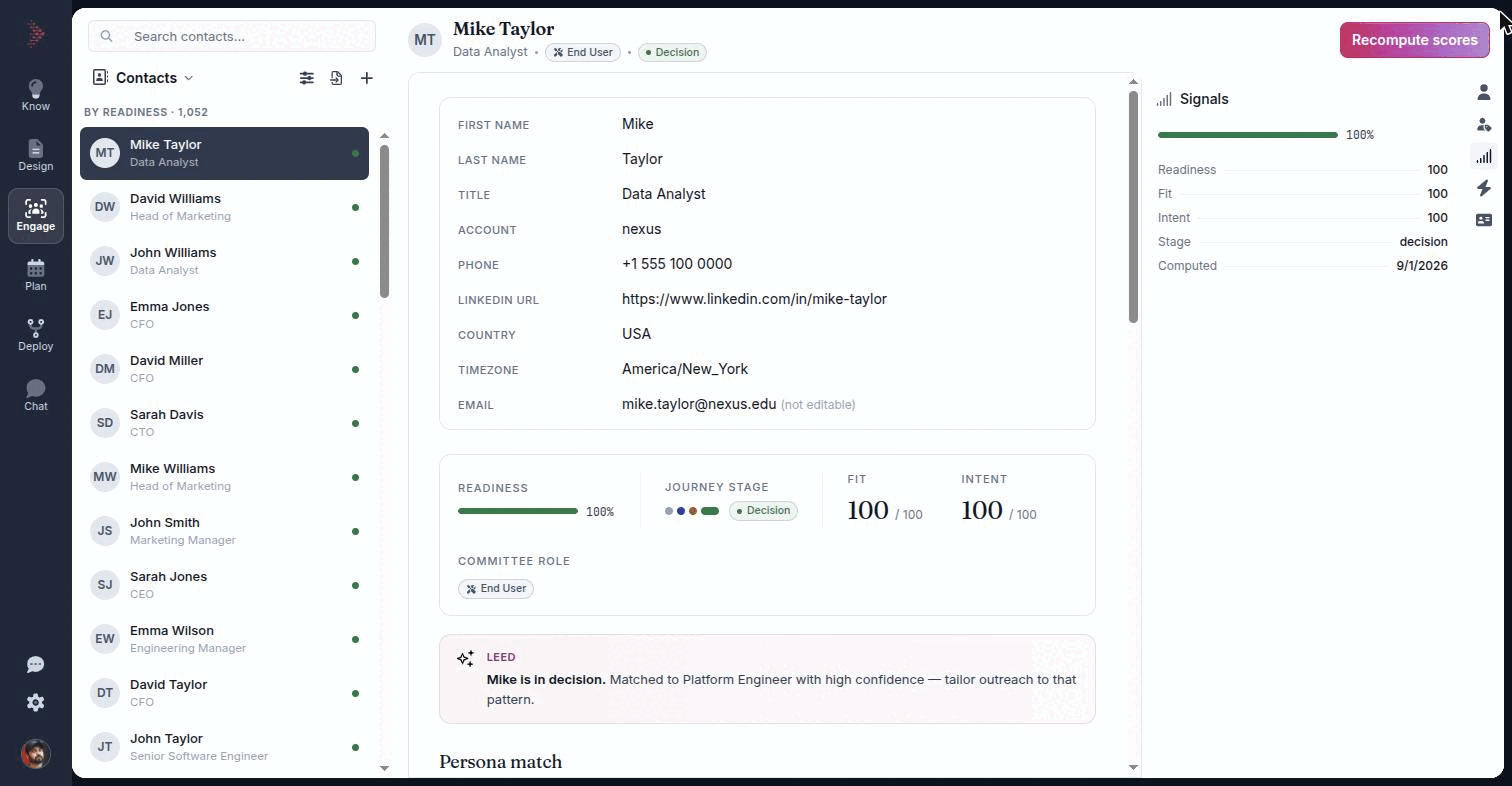
Task: Open contact list filter options icon
Action: click(x=307, y=78)
